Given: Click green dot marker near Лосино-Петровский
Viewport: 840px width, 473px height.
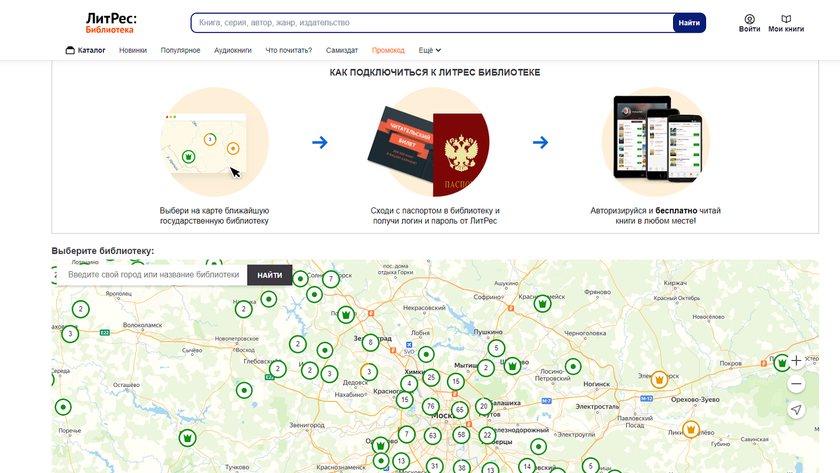Looking at the screenshot, I should coord(573,367).
